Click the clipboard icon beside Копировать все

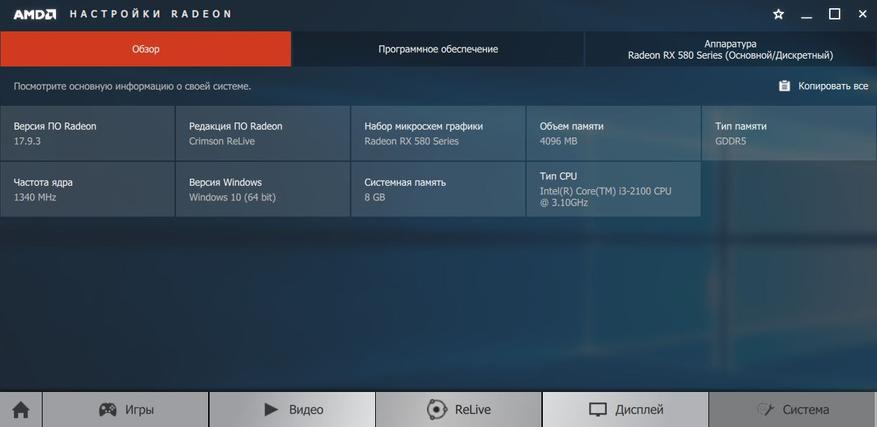tap(784, 86)
